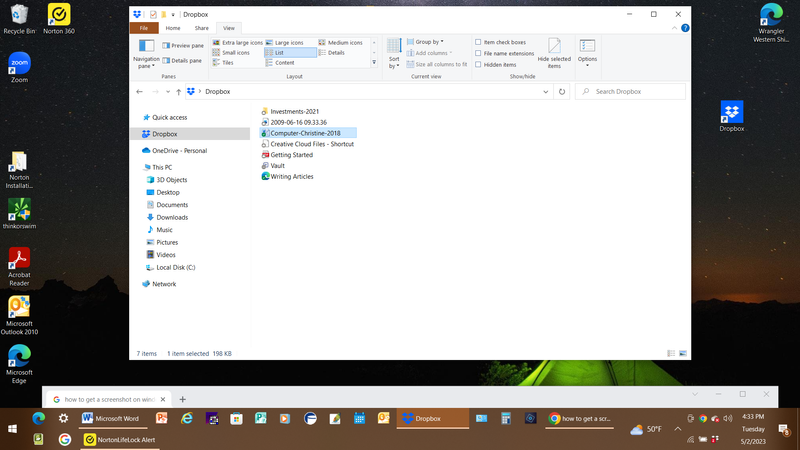Select the Getting Started PDF
The image size is (800, 450).
(287, 155)
